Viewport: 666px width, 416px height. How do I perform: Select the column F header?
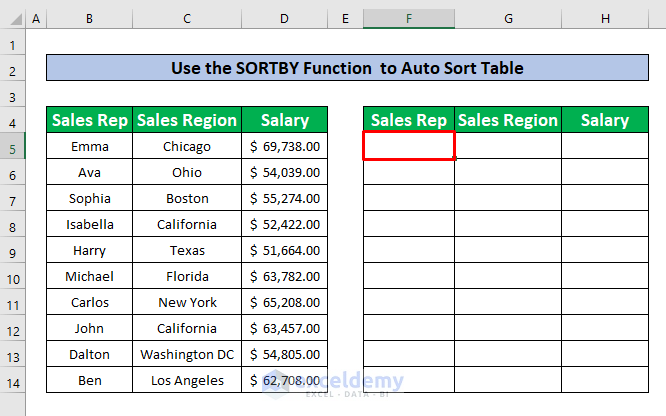pos(408,19)
